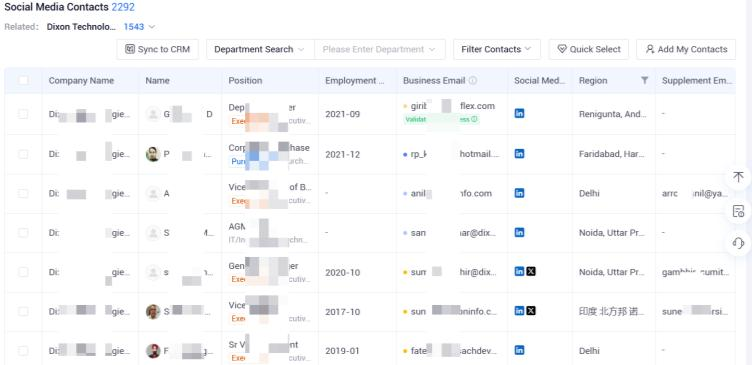Open LinkedIn icon in the 2017-10 row

(x=519, y=311)
